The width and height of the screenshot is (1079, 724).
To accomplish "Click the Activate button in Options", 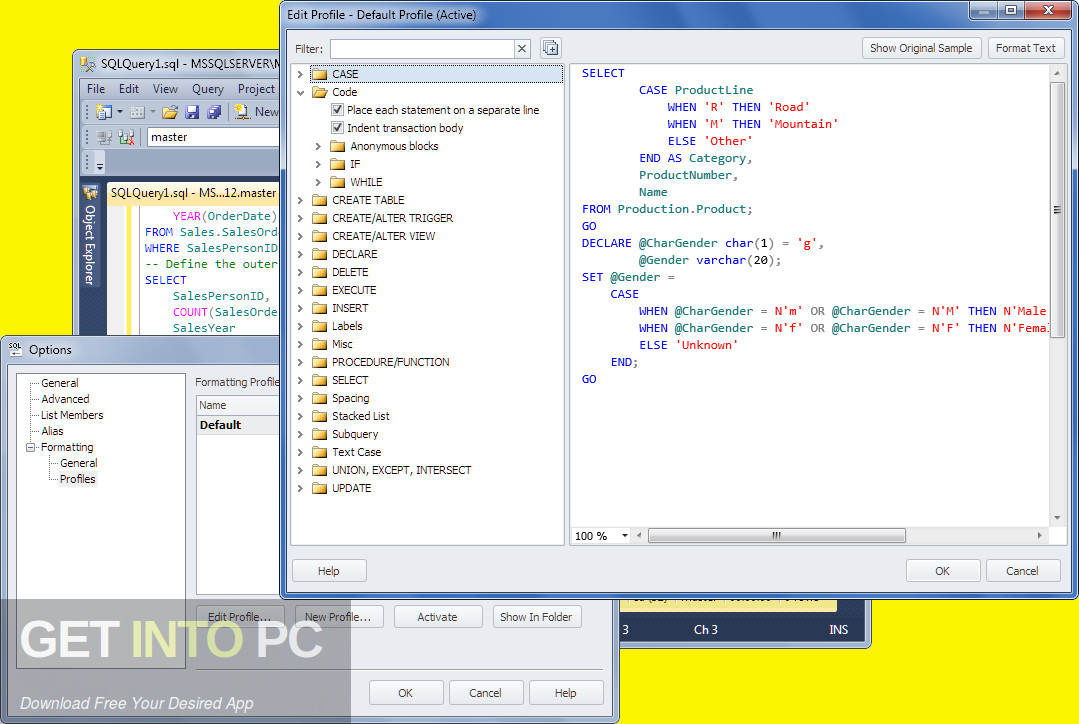I will (437, 617).
